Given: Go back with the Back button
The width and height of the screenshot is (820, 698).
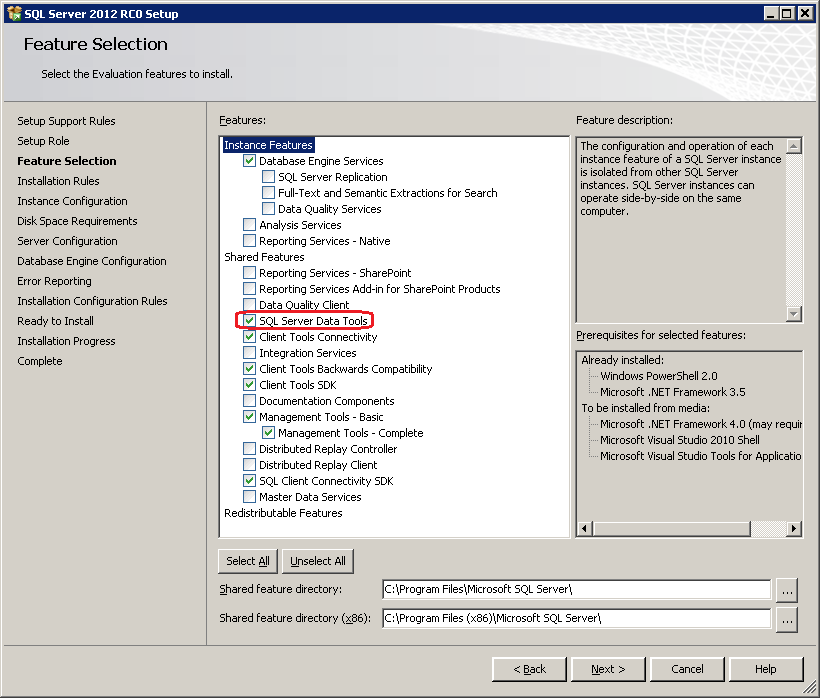Looking at the screenshot, I should pyautogui.click(x=529, y=669).
